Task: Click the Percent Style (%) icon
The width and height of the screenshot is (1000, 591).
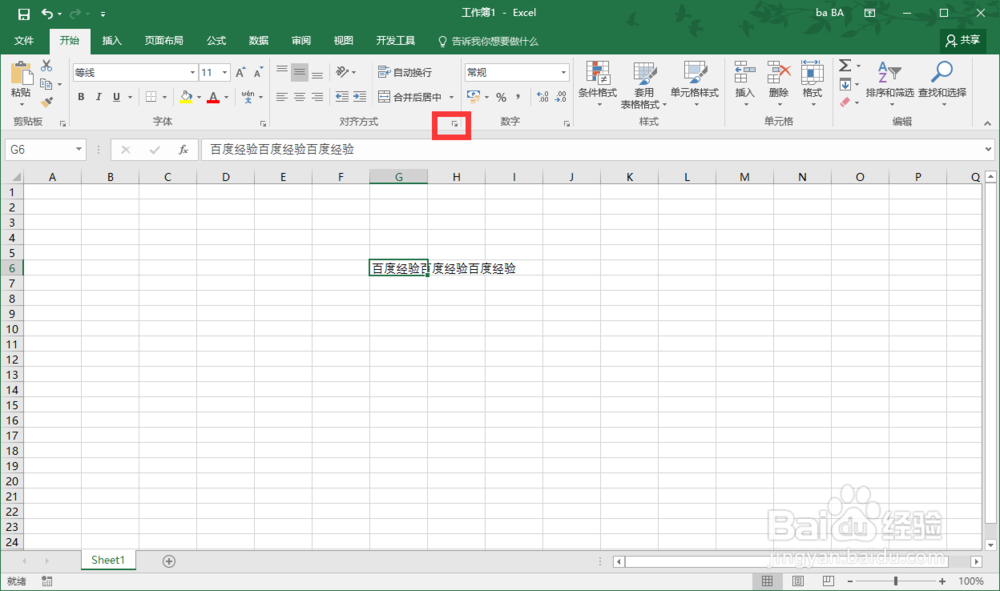Action: (502, 97)
